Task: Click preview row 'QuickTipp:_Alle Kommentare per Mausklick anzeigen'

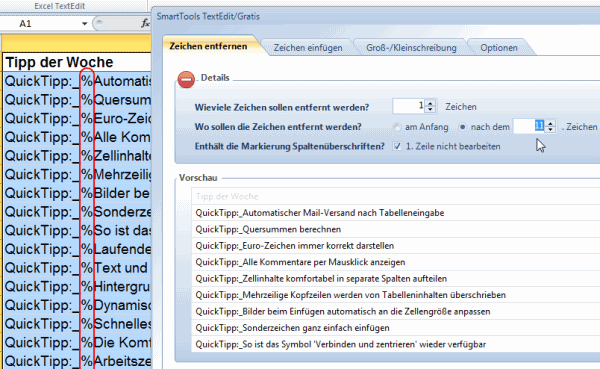Action: click(x=396, y=262)
